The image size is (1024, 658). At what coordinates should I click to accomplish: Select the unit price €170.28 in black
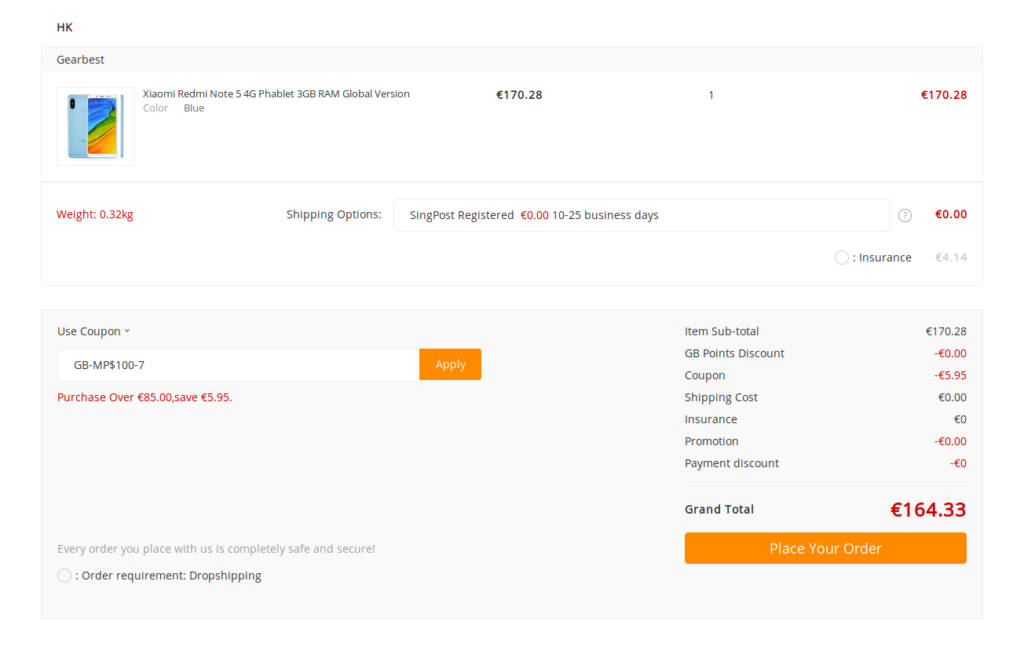519,95
